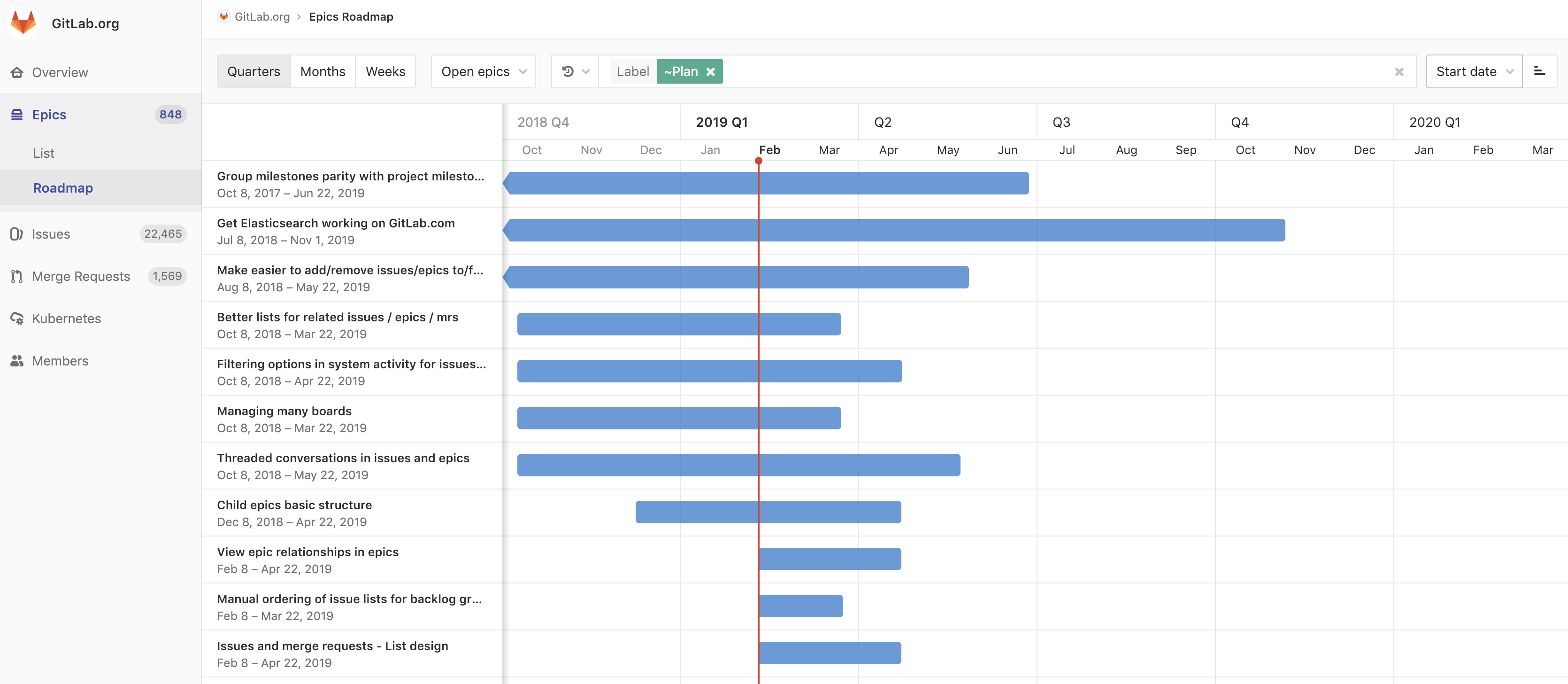Click the Label filter button

(631, 71)
